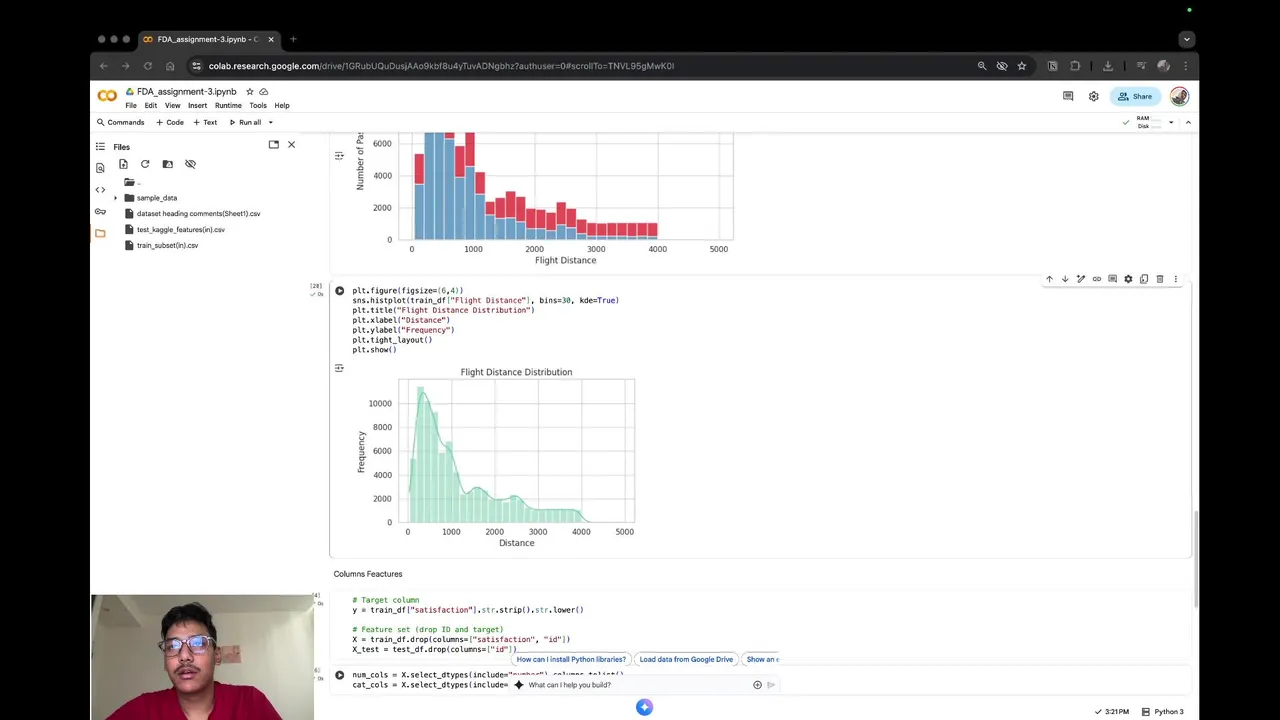This screenshot has width=1280, height=720.
Task: Open the Run all dropdown arrow
Action: [x=270, y=122]
